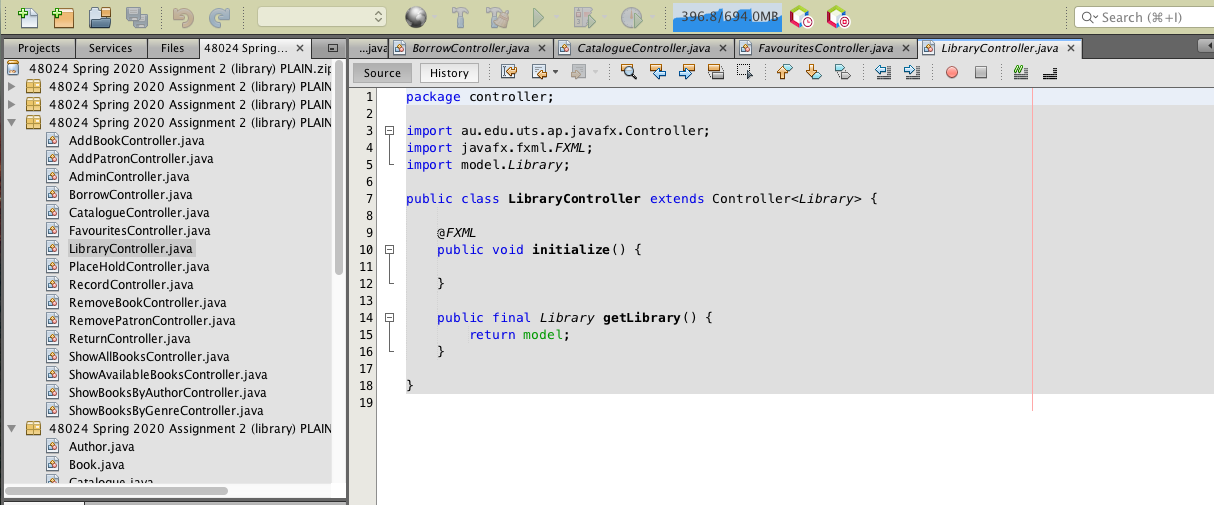
Task: Click the Debug Project icon
Action: tap(584, 17)
